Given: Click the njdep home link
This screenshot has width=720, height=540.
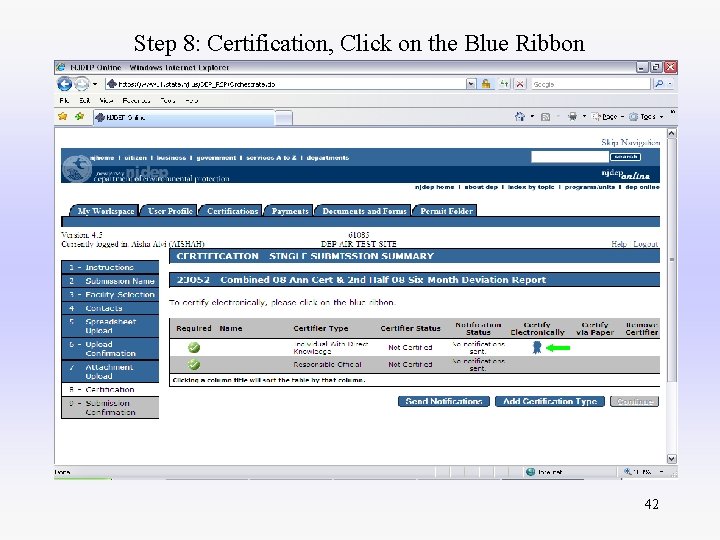Looking at the screenshot, I should click(434, 187).
